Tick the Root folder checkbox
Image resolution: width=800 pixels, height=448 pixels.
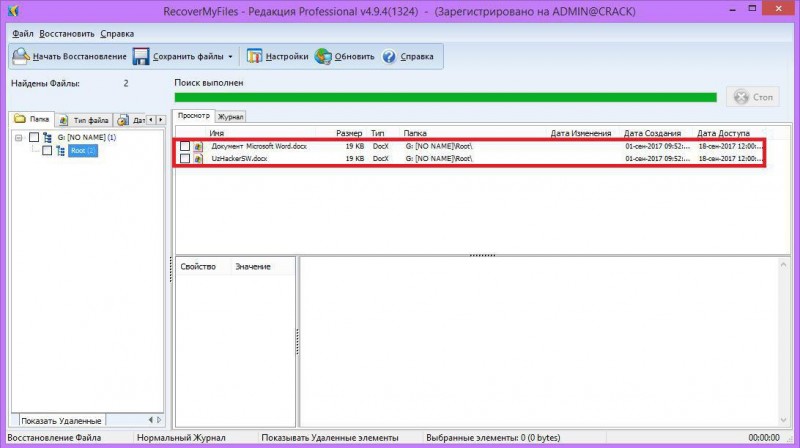click(47, 151)
